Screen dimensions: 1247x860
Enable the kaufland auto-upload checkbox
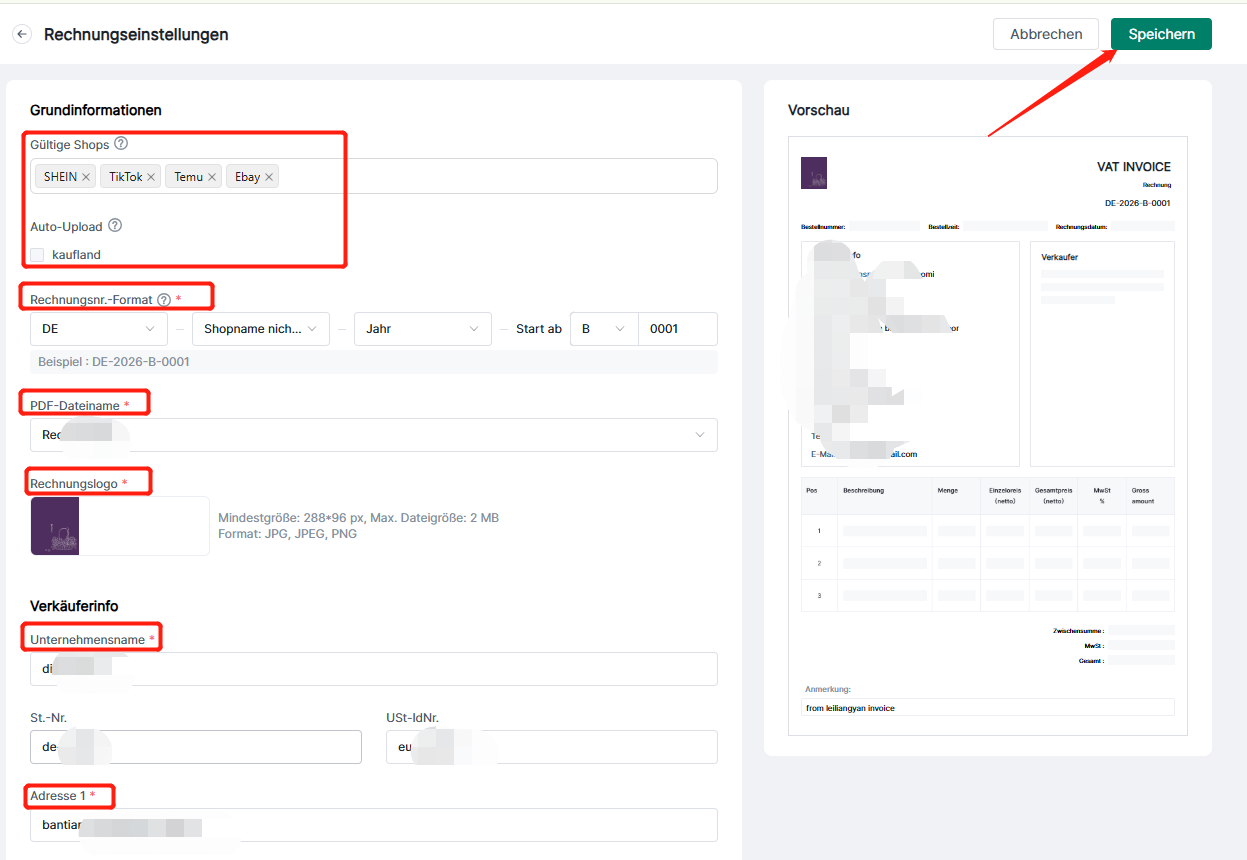37,255
